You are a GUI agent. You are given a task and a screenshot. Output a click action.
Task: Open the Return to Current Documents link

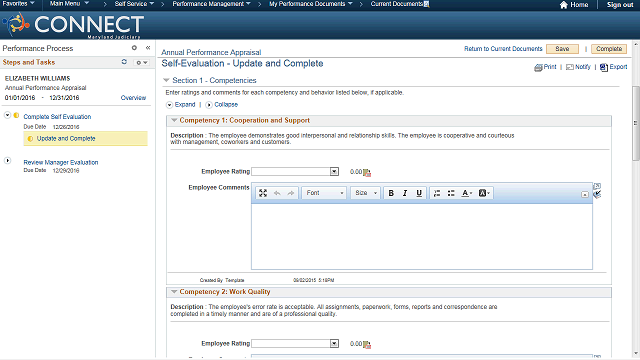503,49
